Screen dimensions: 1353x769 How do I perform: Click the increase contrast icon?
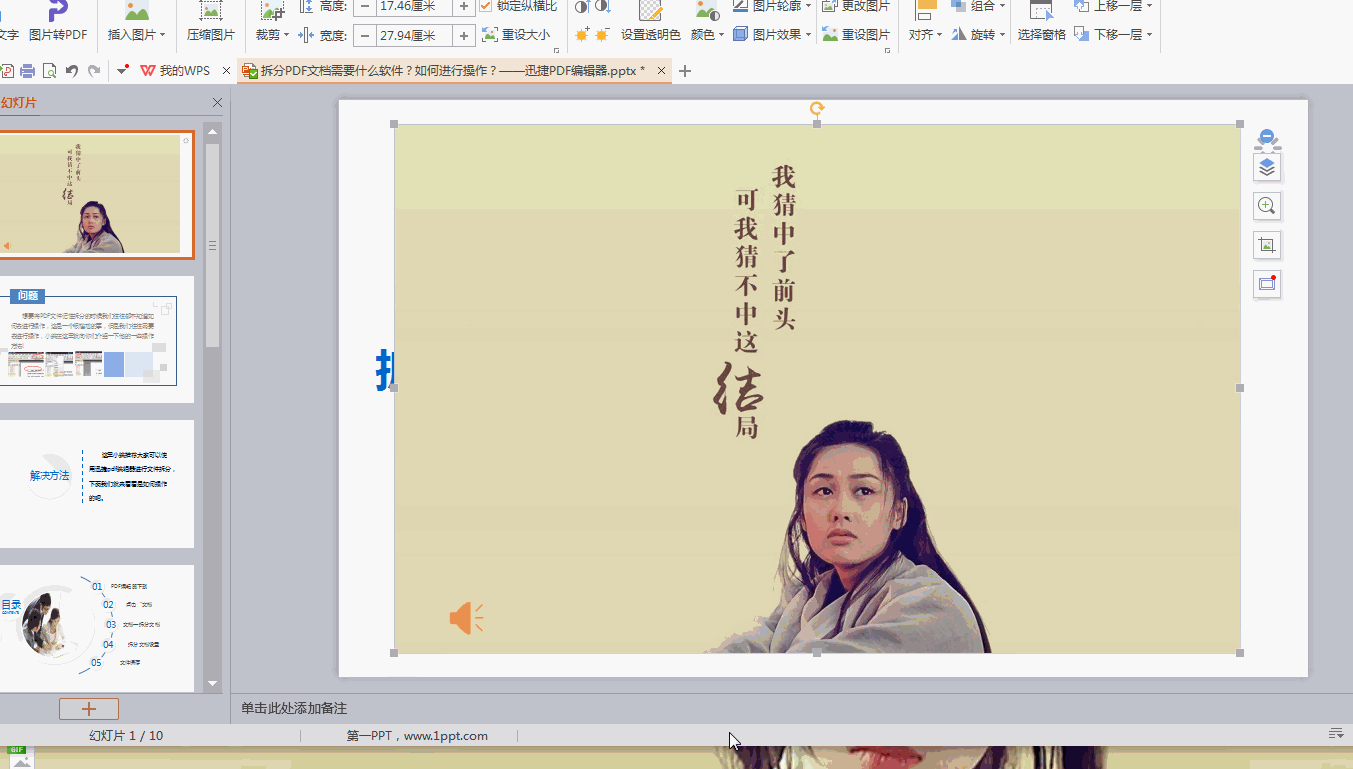[582, 6]
